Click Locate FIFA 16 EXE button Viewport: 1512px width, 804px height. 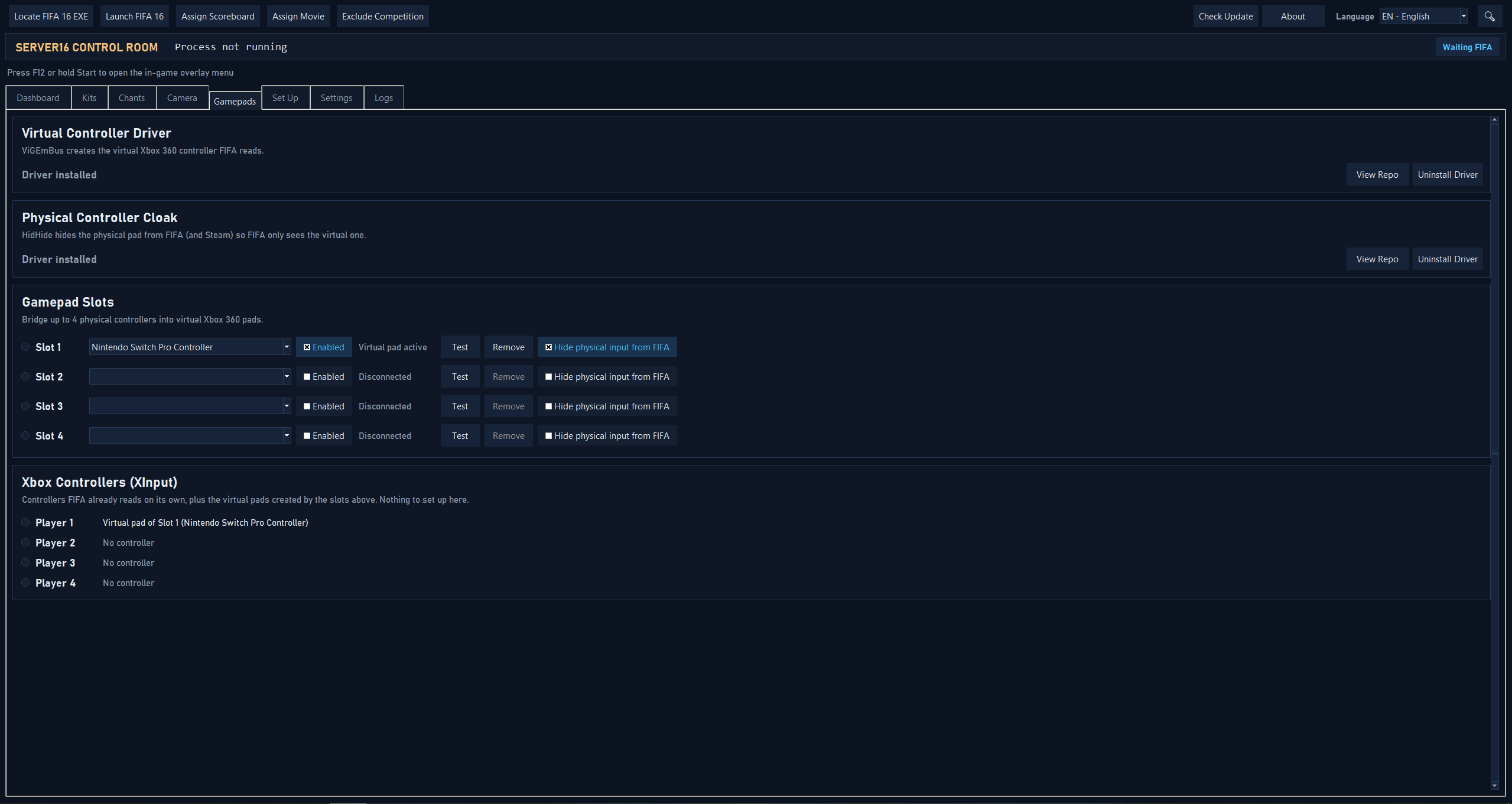(51, 17)
